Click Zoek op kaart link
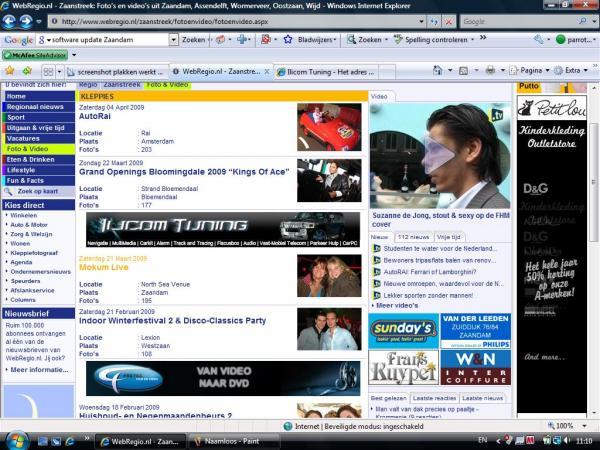This screenshot has width=600, height=450. tap(38, 191)
